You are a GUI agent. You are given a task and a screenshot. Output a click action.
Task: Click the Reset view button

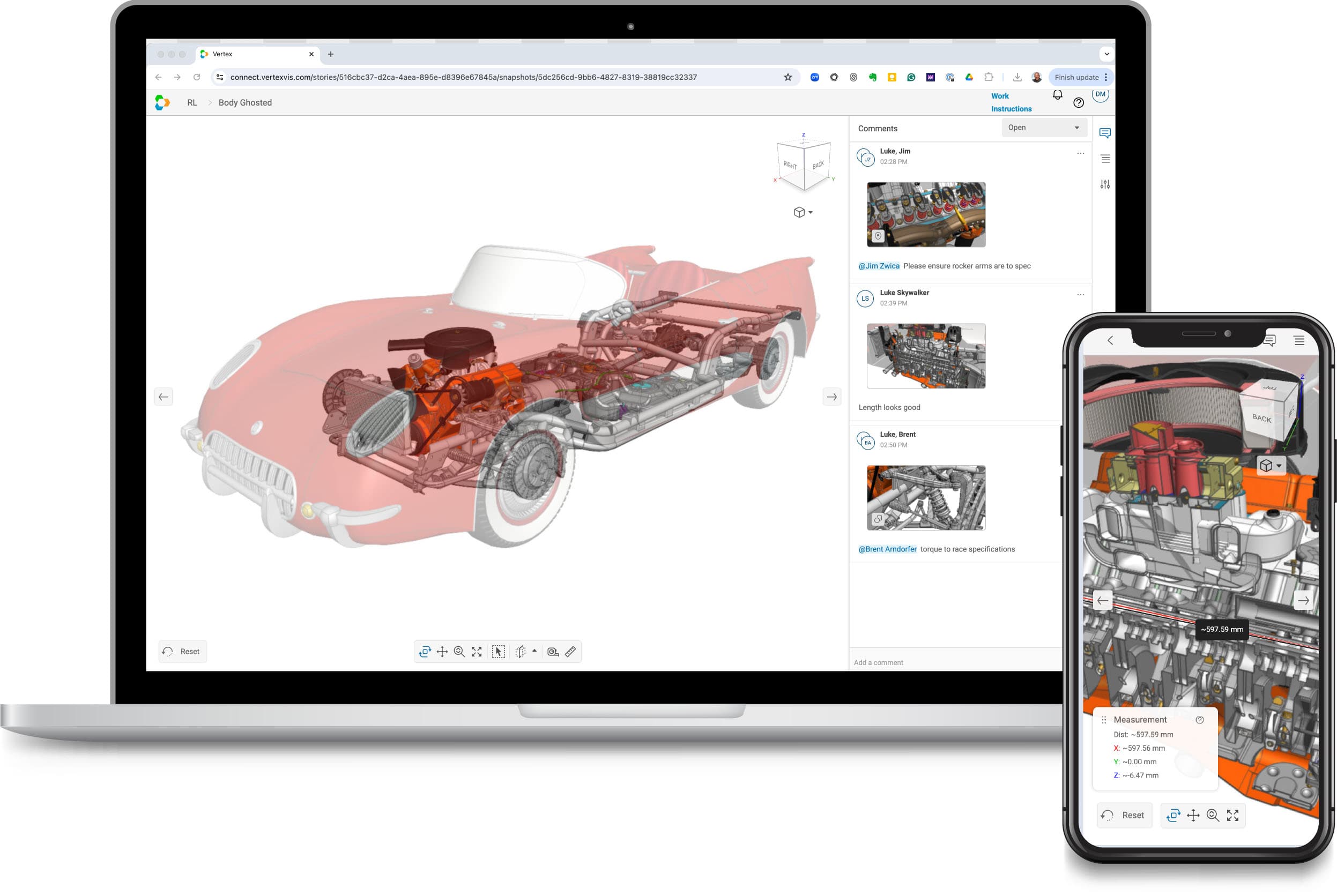(182, 651)
